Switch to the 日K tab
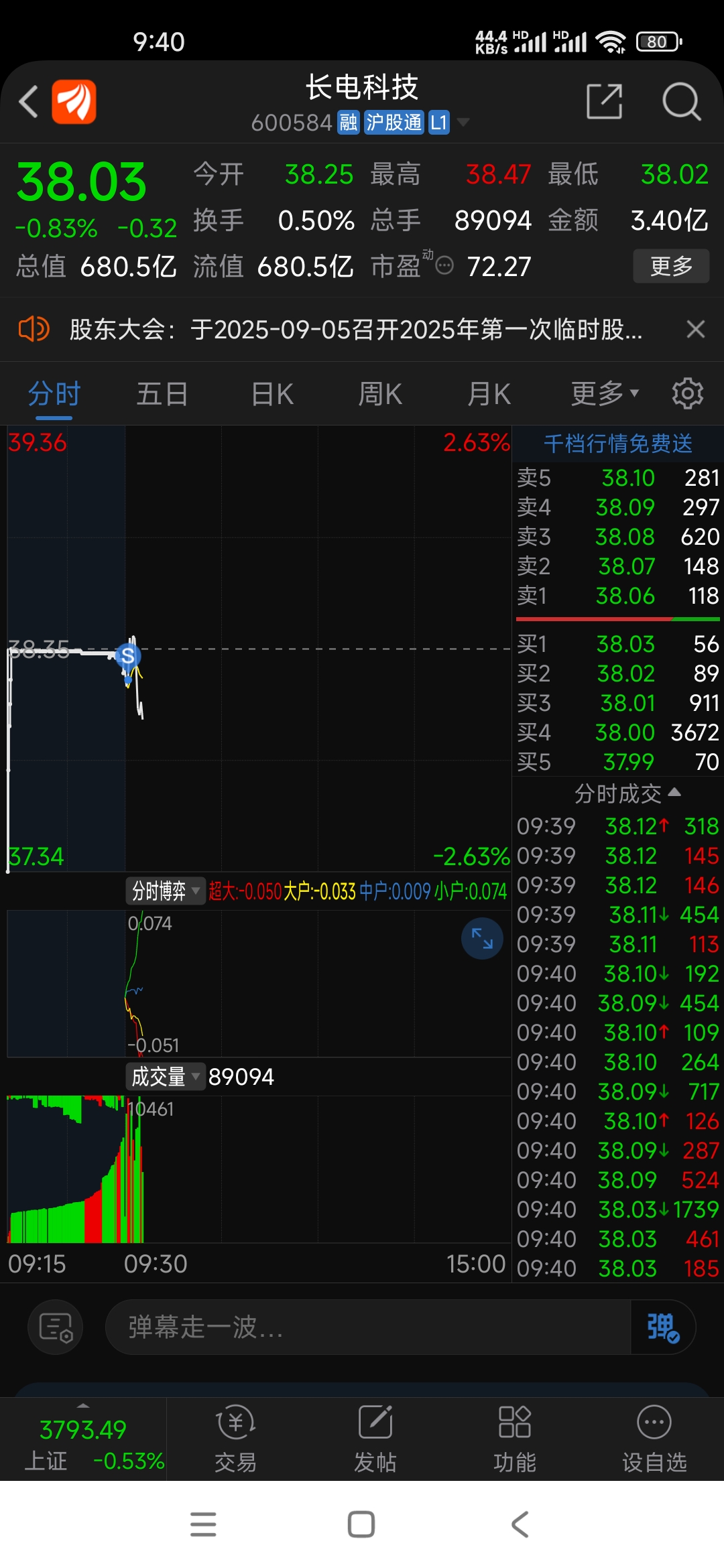This screenshot has width=724, height=1568. click(272, 393)
